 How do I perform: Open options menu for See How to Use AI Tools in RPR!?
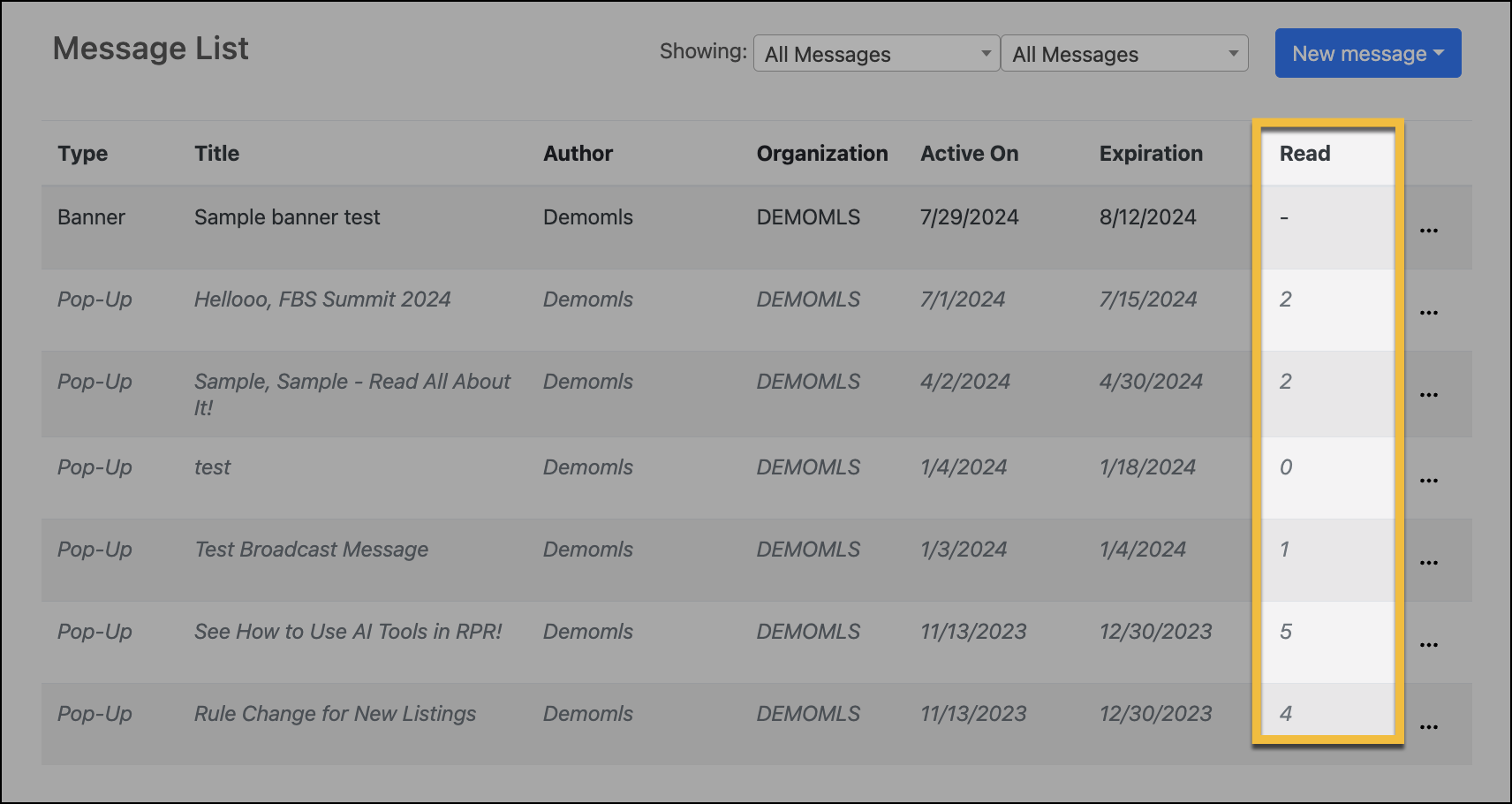pos(1429,645)
